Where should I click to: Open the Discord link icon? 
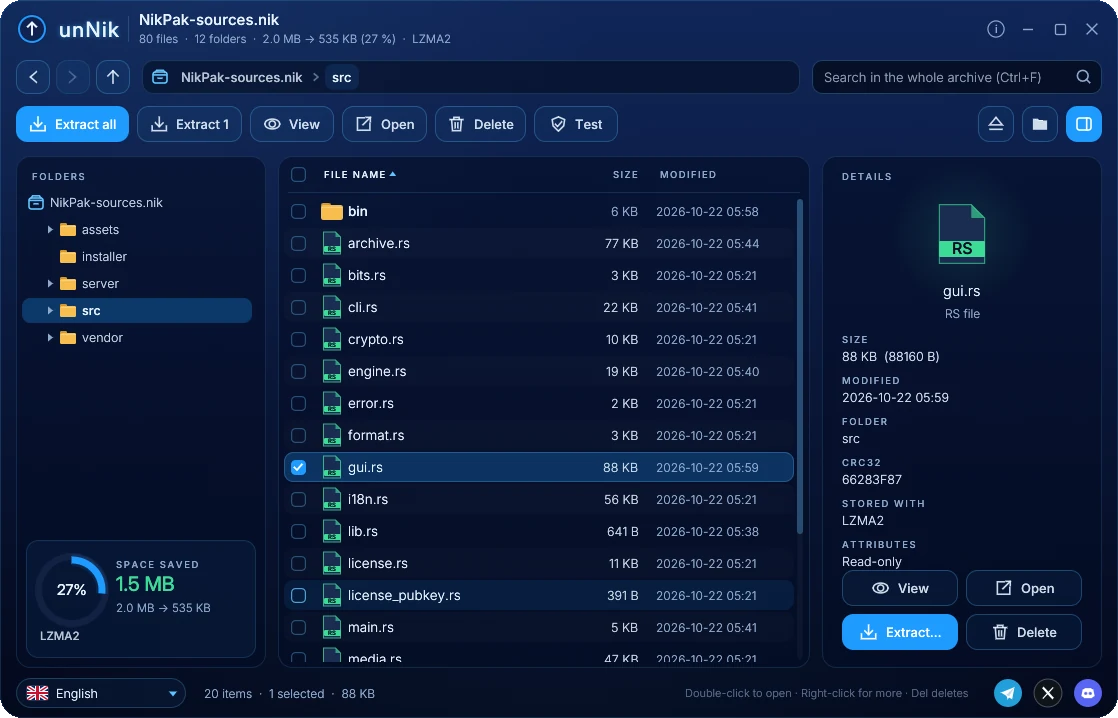click(1087, 692)
